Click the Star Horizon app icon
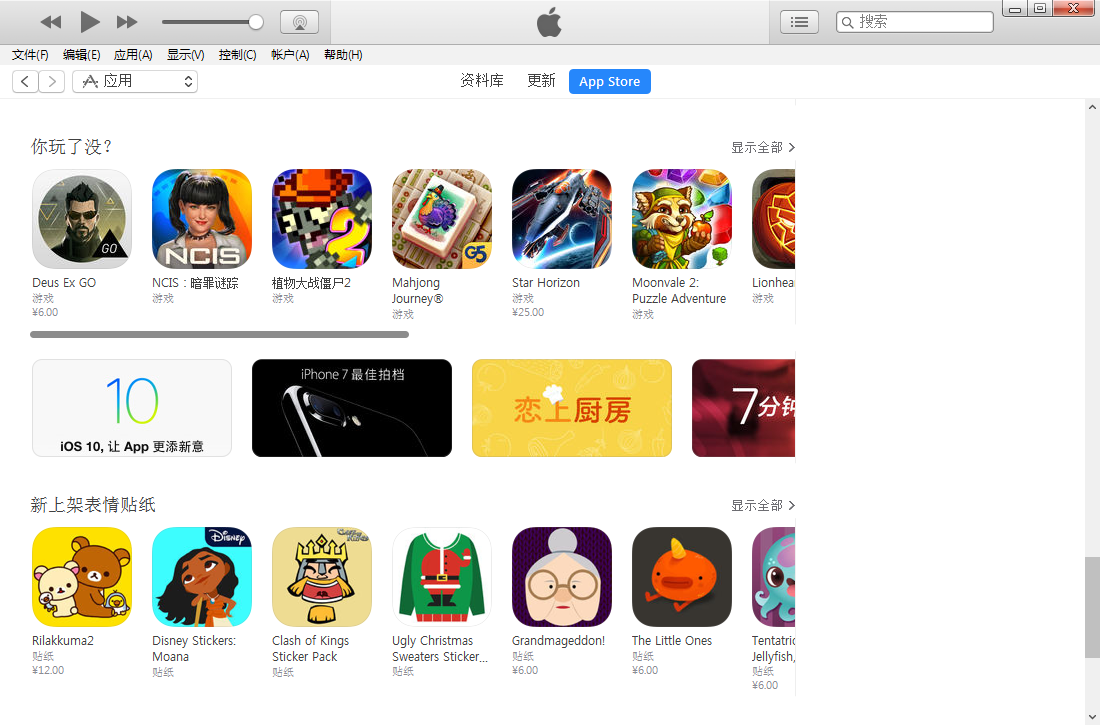The height and width of the screenshot is (725, 1100). pos(562,219)
